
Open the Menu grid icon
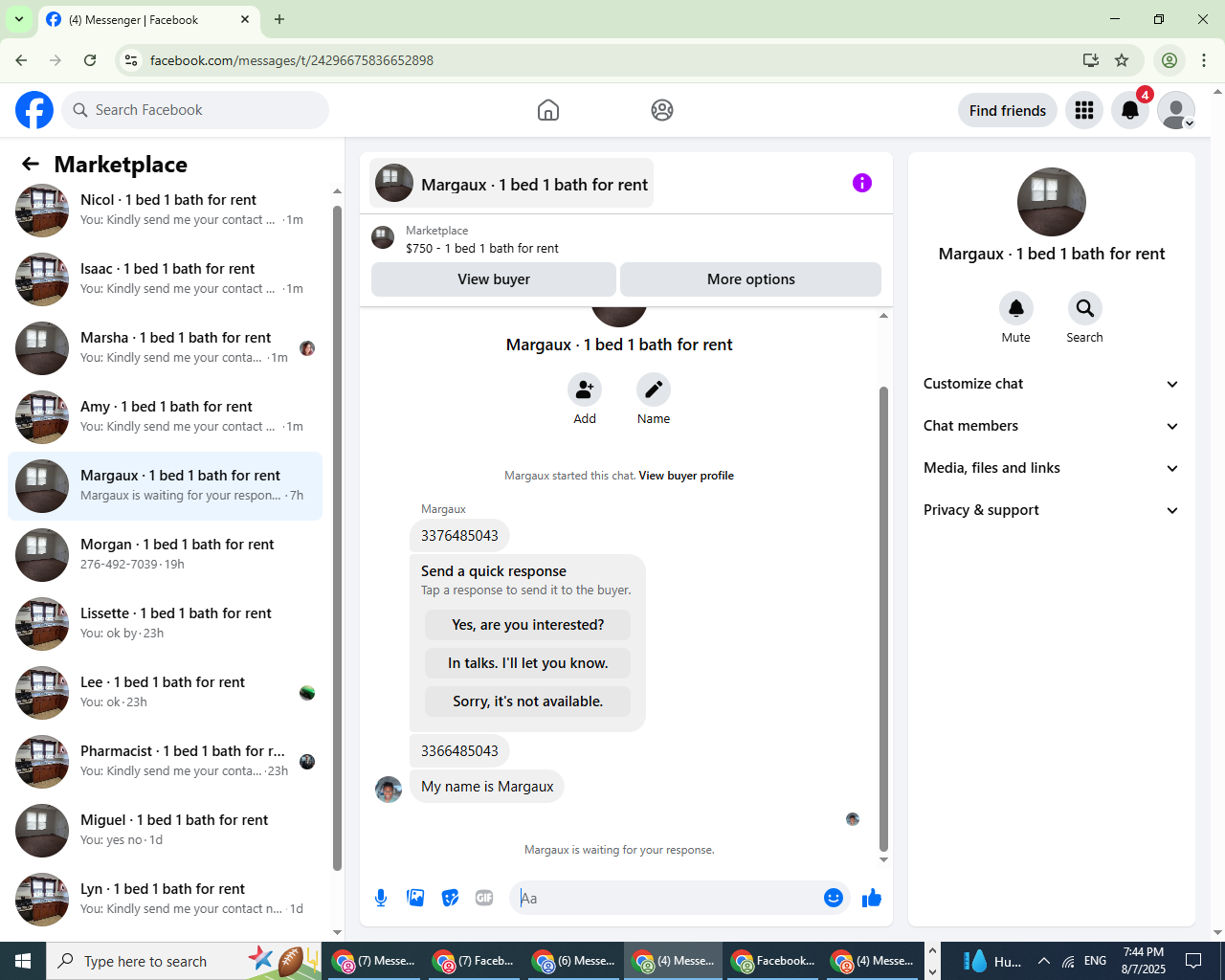[x=1084, y=110]
